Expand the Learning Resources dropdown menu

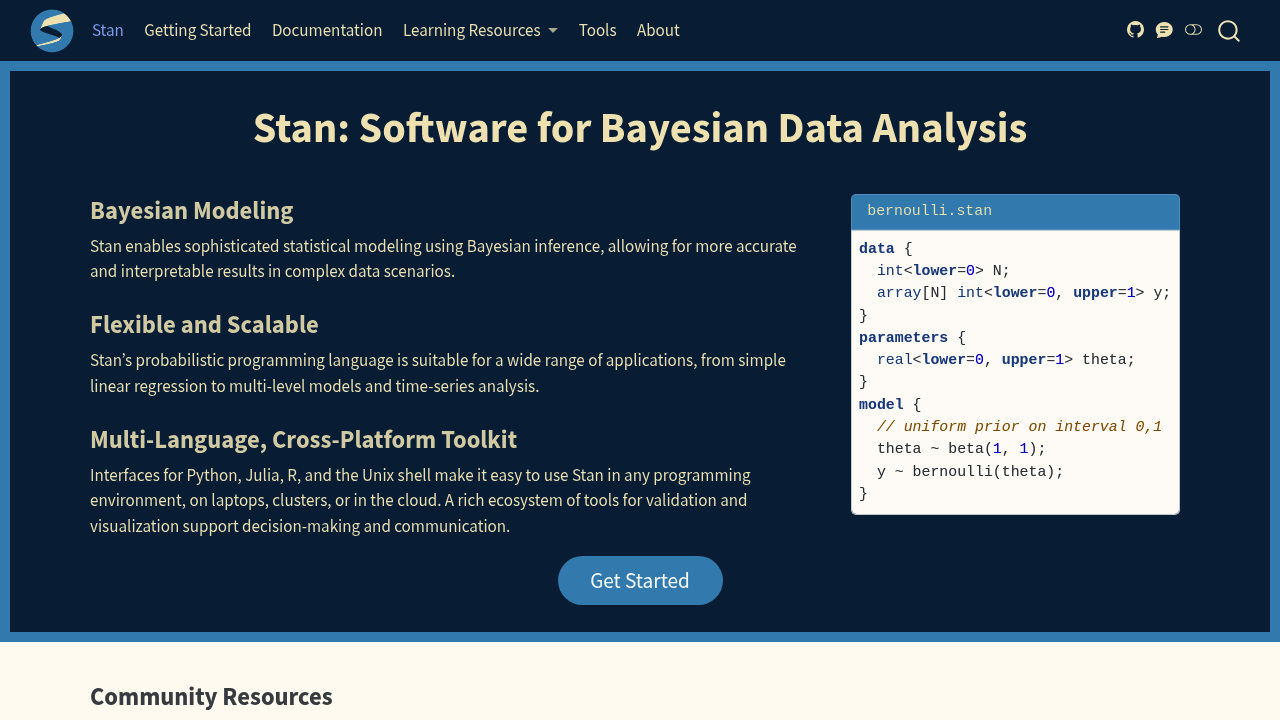click(480, 30)
